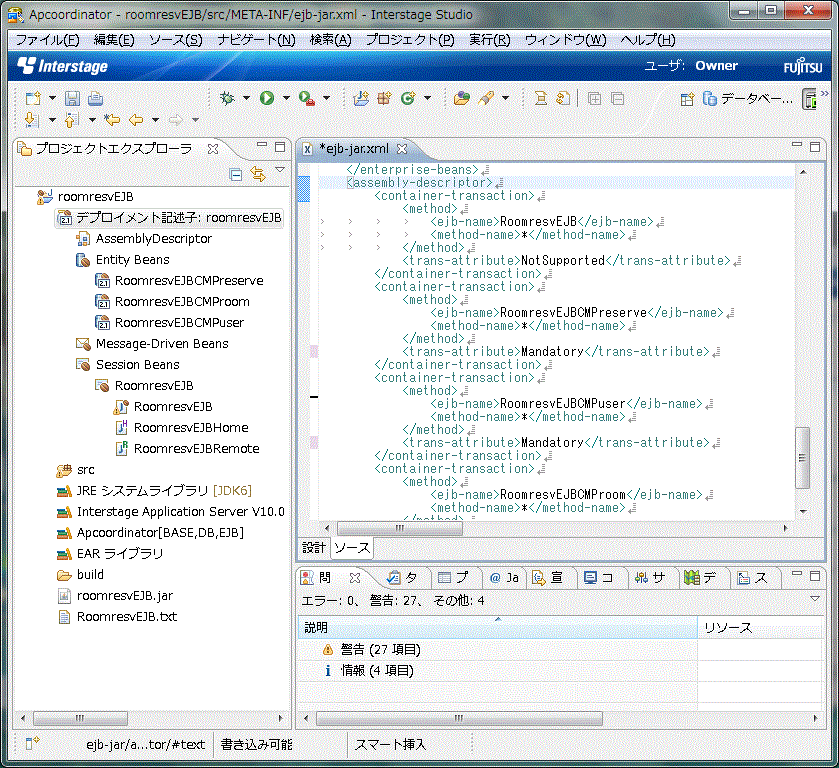Sort by the リソース column header
Screen dimensions: 839x768
tap(760, 627)
